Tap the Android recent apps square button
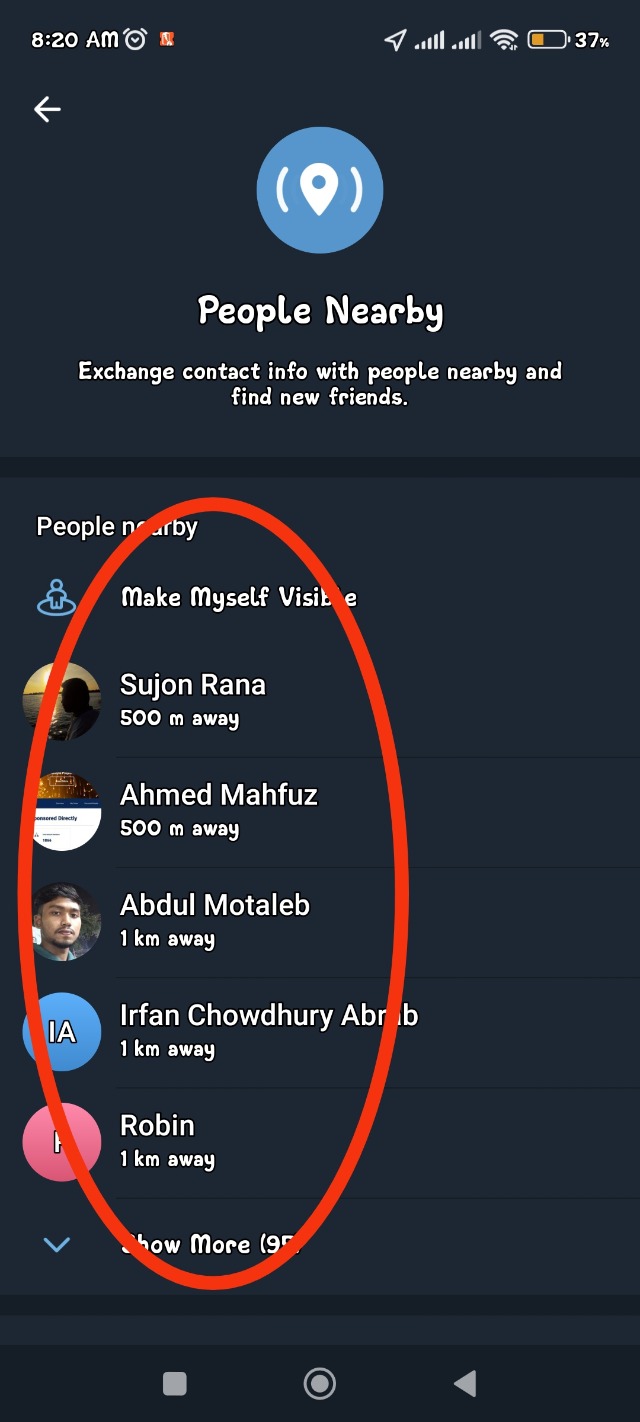 pyautogui.click(x=175, y=1383)
